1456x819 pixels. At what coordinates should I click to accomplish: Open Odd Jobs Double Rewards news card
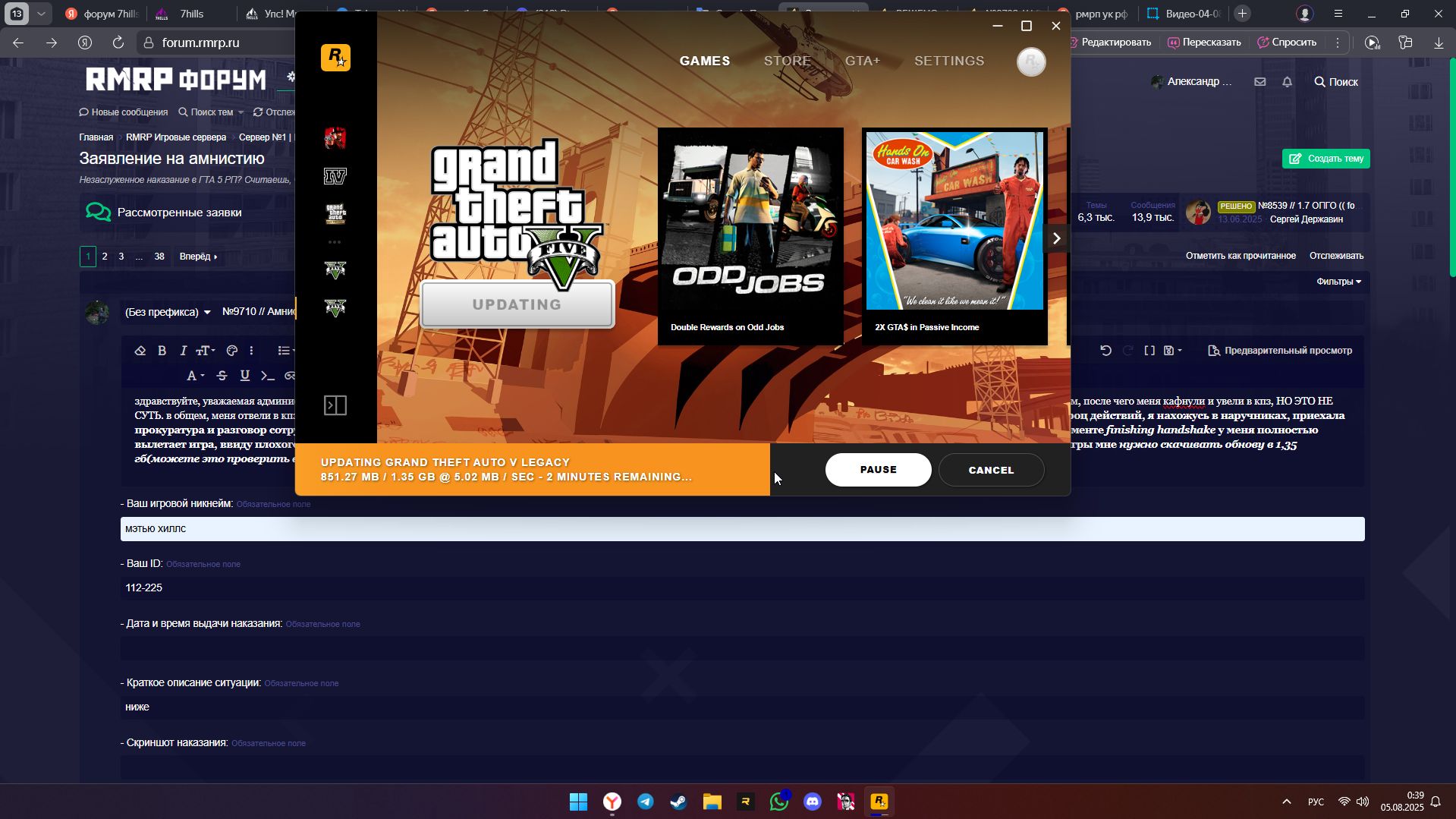[750, 236]
